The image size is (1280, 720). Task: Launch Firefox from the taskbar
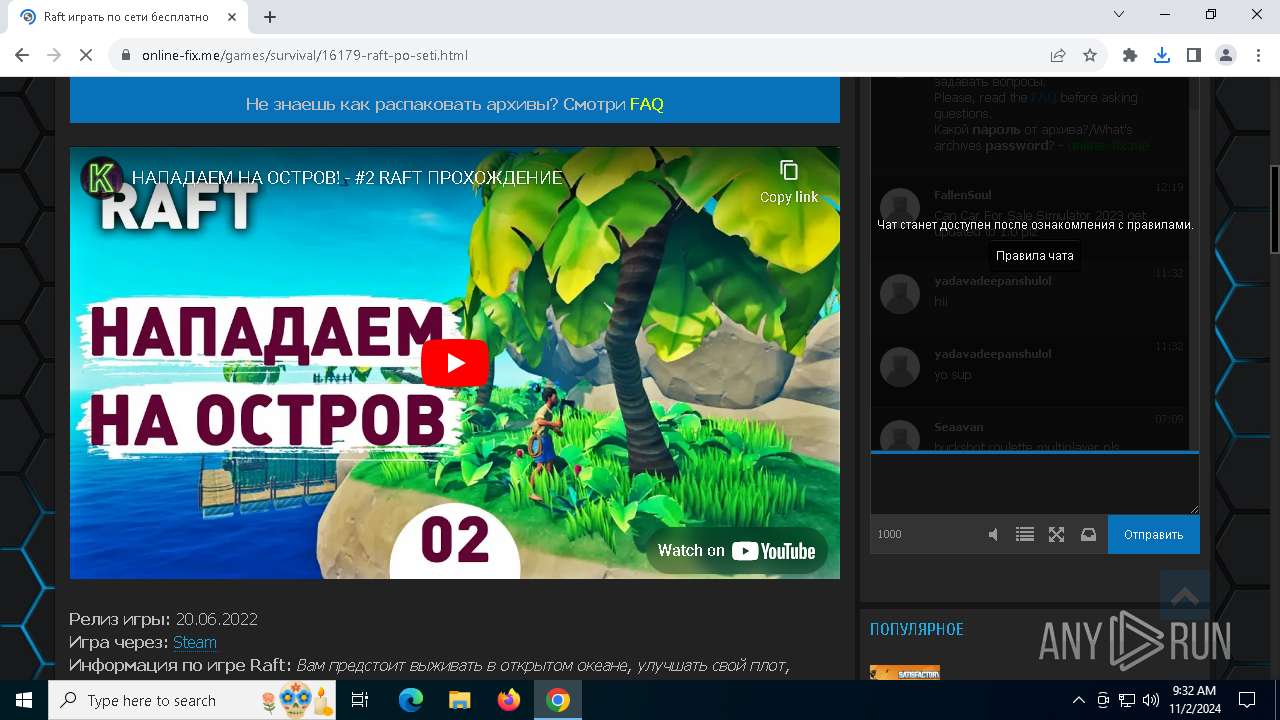click(x=509, y=700)
